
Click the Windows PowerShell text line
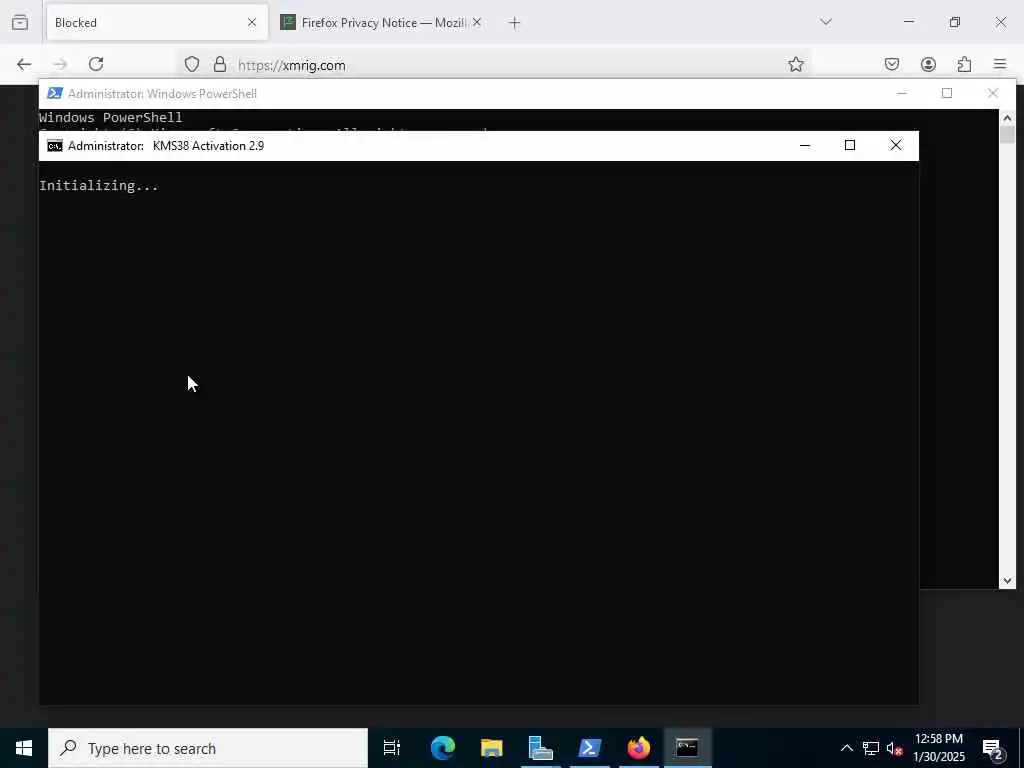click(110, 118)
